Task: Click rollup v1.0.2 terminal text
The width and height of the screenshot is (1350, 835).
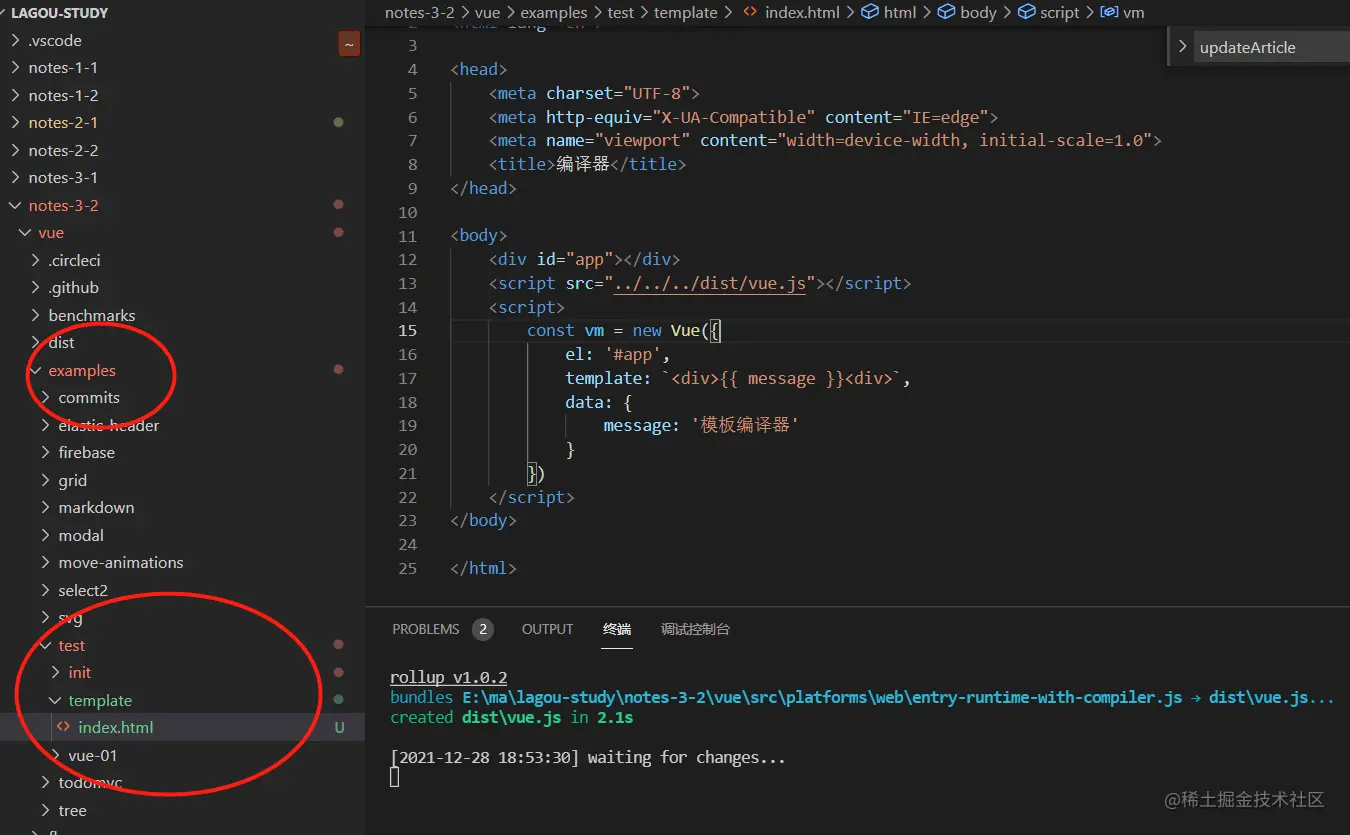Action: pos(448,677)
